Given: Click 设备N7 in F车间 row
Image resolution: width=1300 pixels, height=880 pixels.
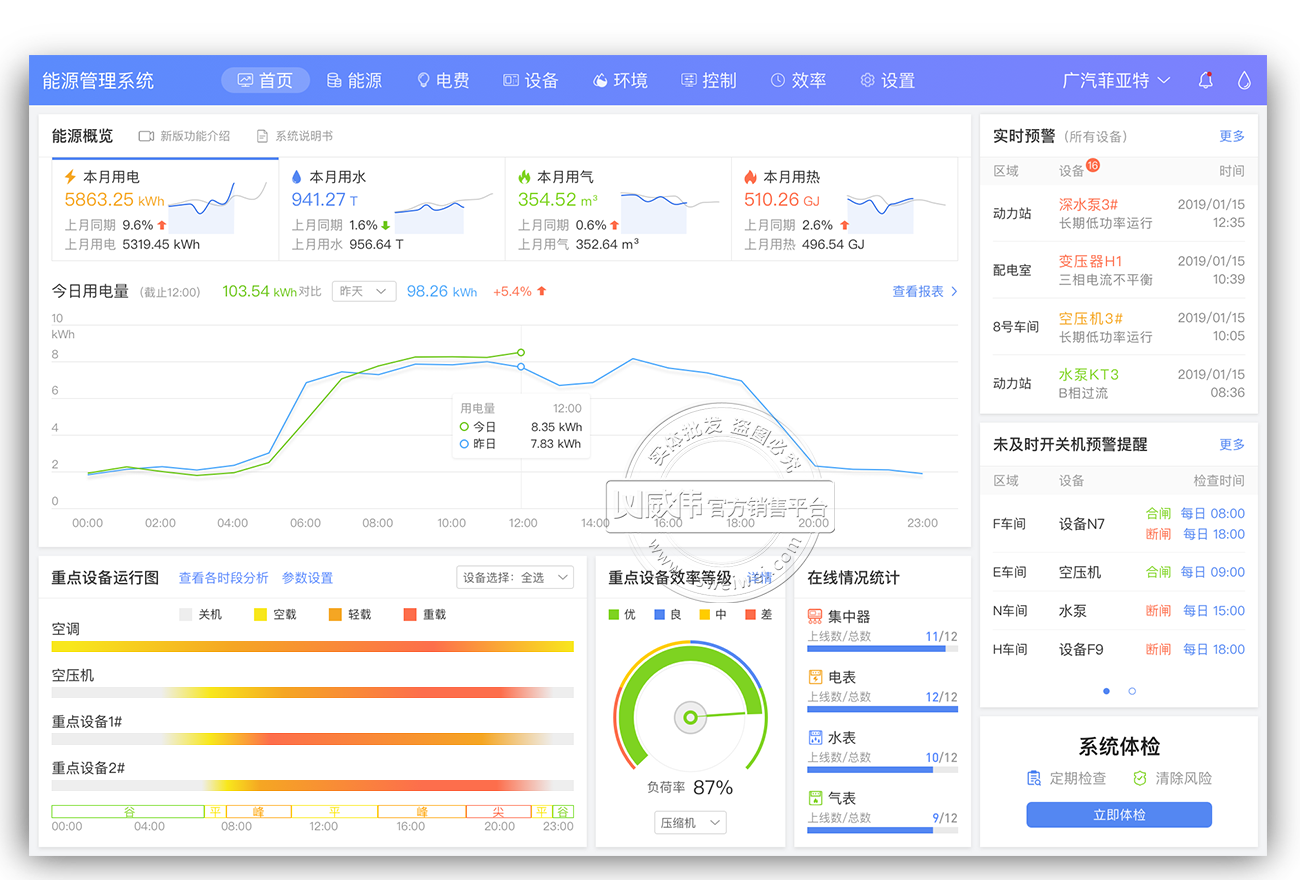Looking at the screenshot, I should click(x=1082, y=523).
